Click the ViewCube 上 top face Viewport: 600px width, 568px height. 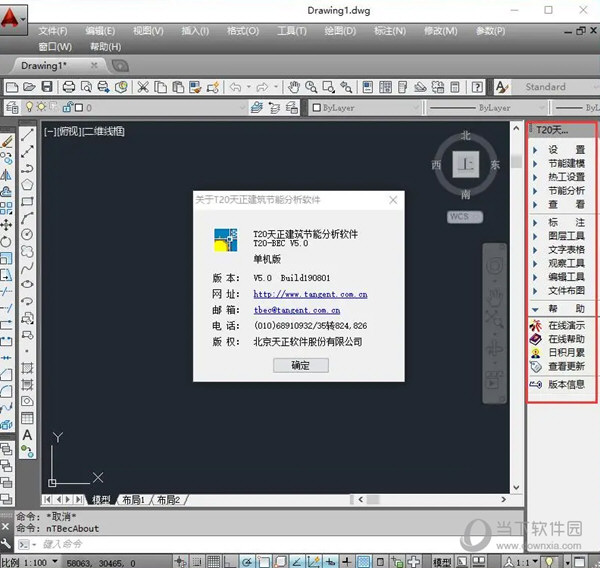click(465, 165)
